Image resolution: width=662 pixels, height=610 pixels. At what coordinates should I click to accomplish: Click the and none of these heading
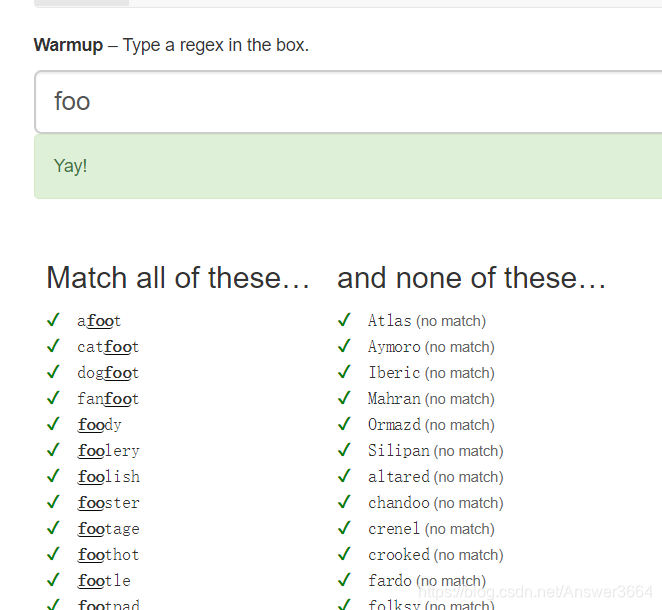[472, 278]
